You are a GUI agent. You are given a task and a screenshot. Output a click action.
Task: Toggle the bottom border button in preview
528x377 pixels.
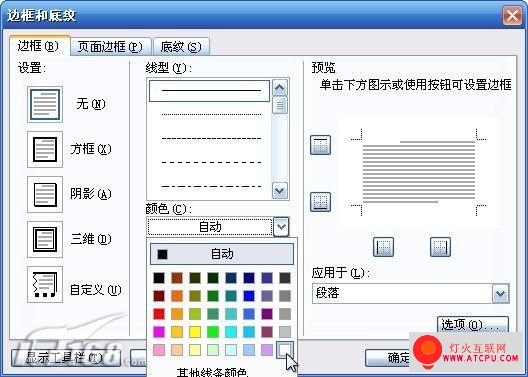point(320,202)
